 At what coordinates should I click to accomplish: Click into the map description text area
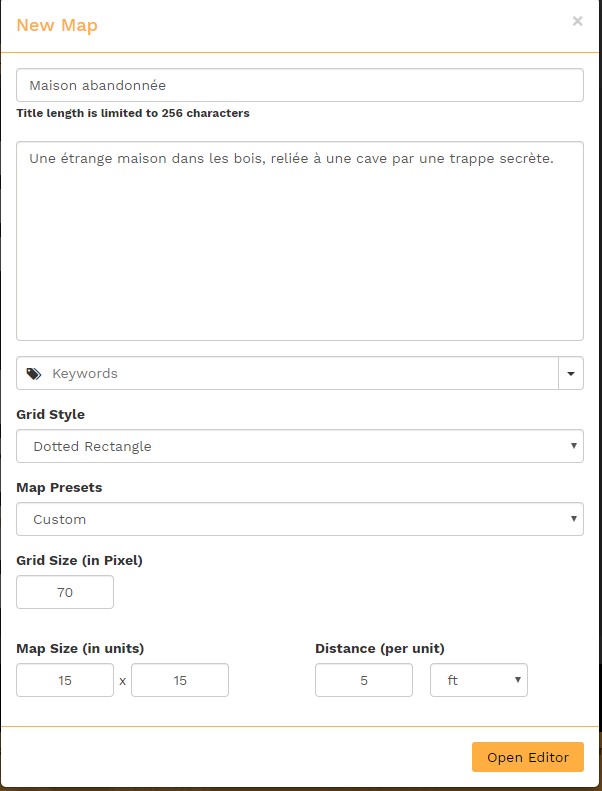click(x=300, y=240)
